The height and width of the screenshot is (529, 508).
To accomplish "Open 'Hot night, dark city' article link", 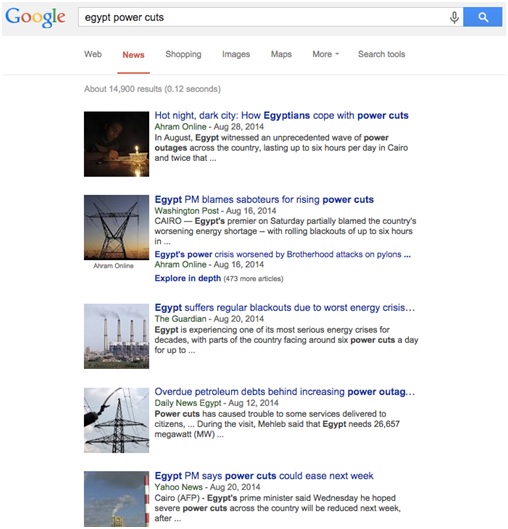I will 281,115.
